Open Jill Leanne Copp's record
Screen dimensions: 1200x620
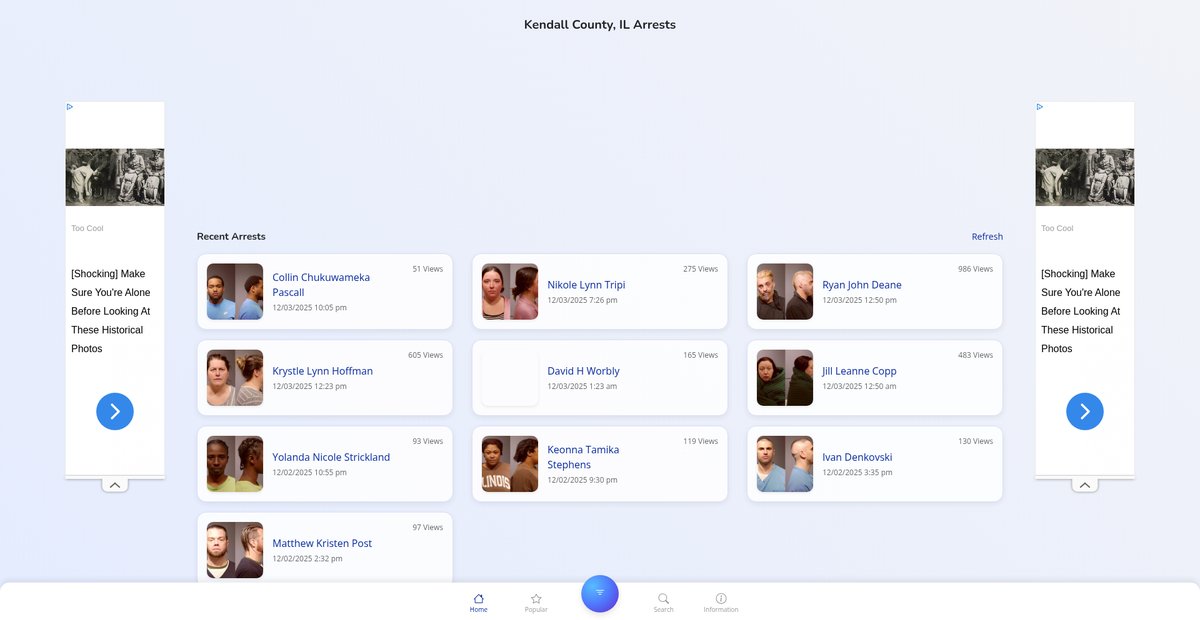[875, 378]
